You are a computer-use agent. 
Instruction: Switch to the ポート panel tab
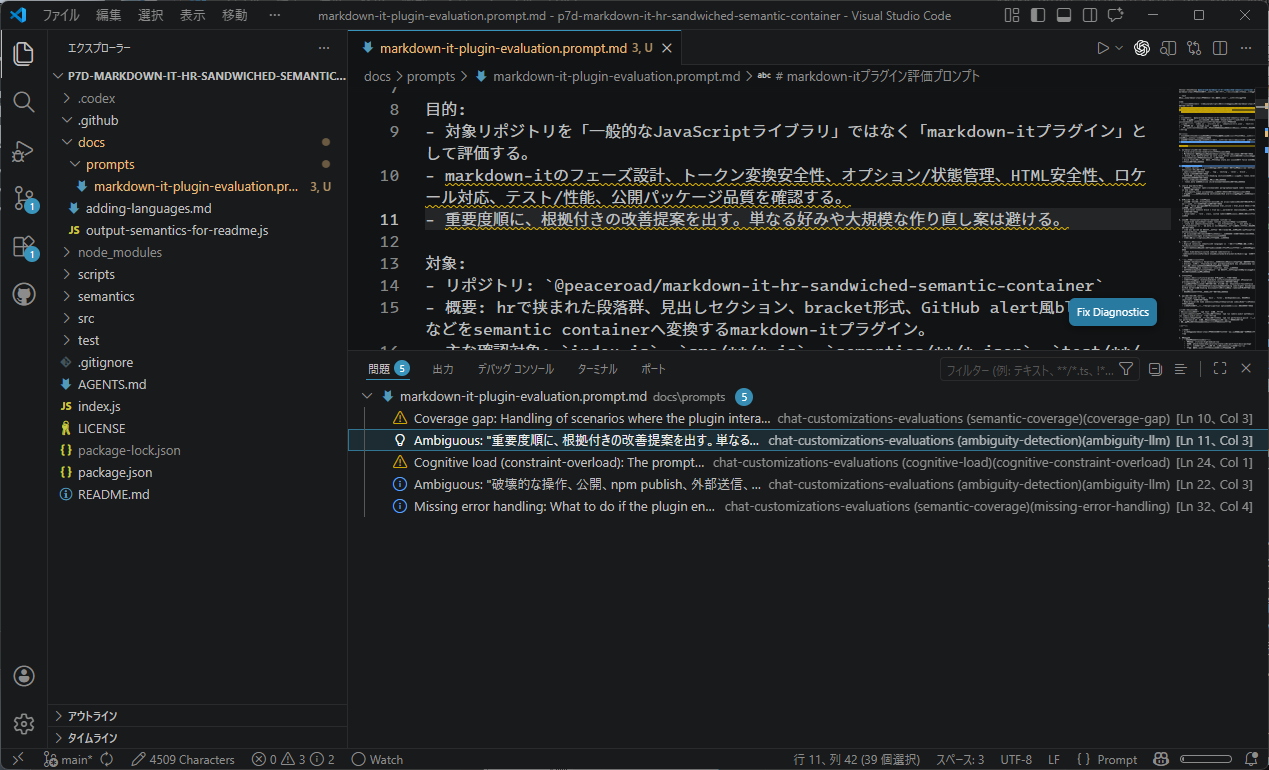tap(653, 369)
